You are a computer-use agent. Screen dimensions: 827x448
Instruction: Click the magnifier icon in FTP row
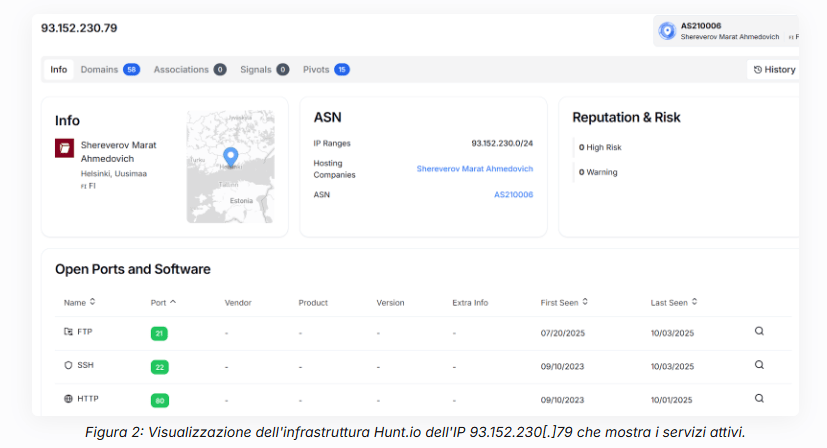[759, 332]
